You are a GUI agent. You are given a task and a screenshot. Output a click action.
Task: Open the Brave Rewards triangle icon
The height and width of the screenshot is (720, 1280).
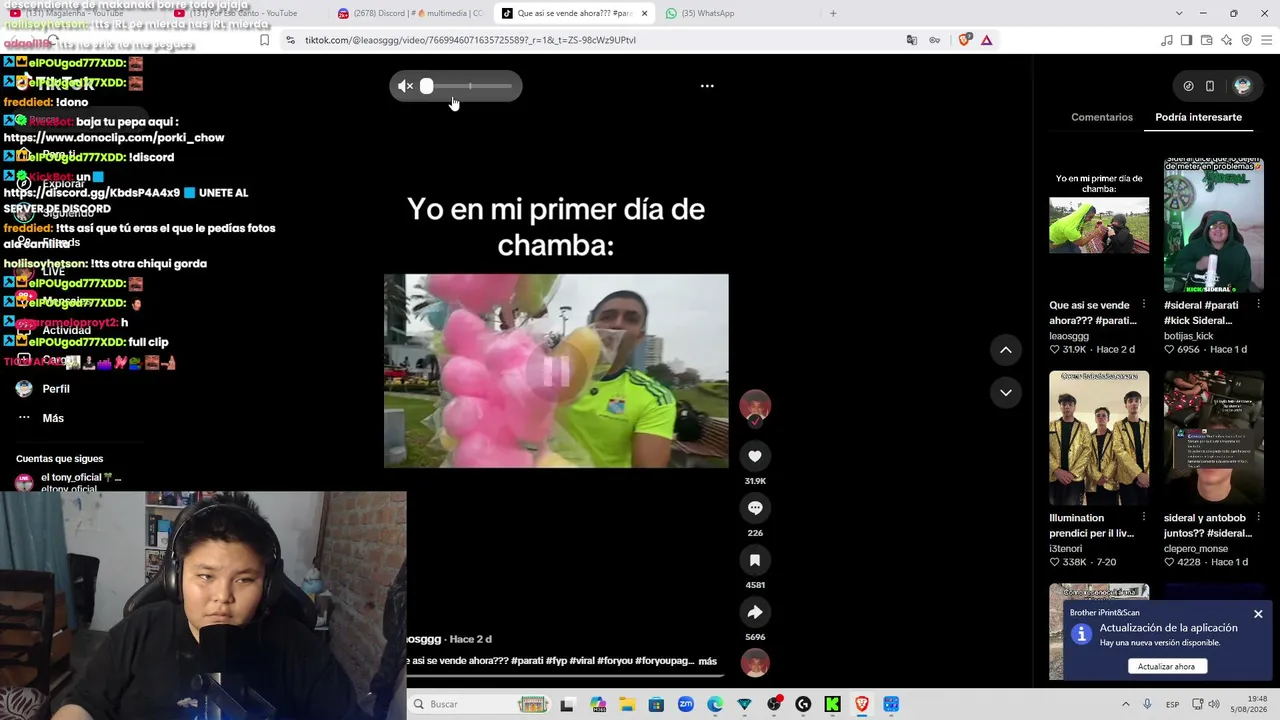click(x=986, y=40)
